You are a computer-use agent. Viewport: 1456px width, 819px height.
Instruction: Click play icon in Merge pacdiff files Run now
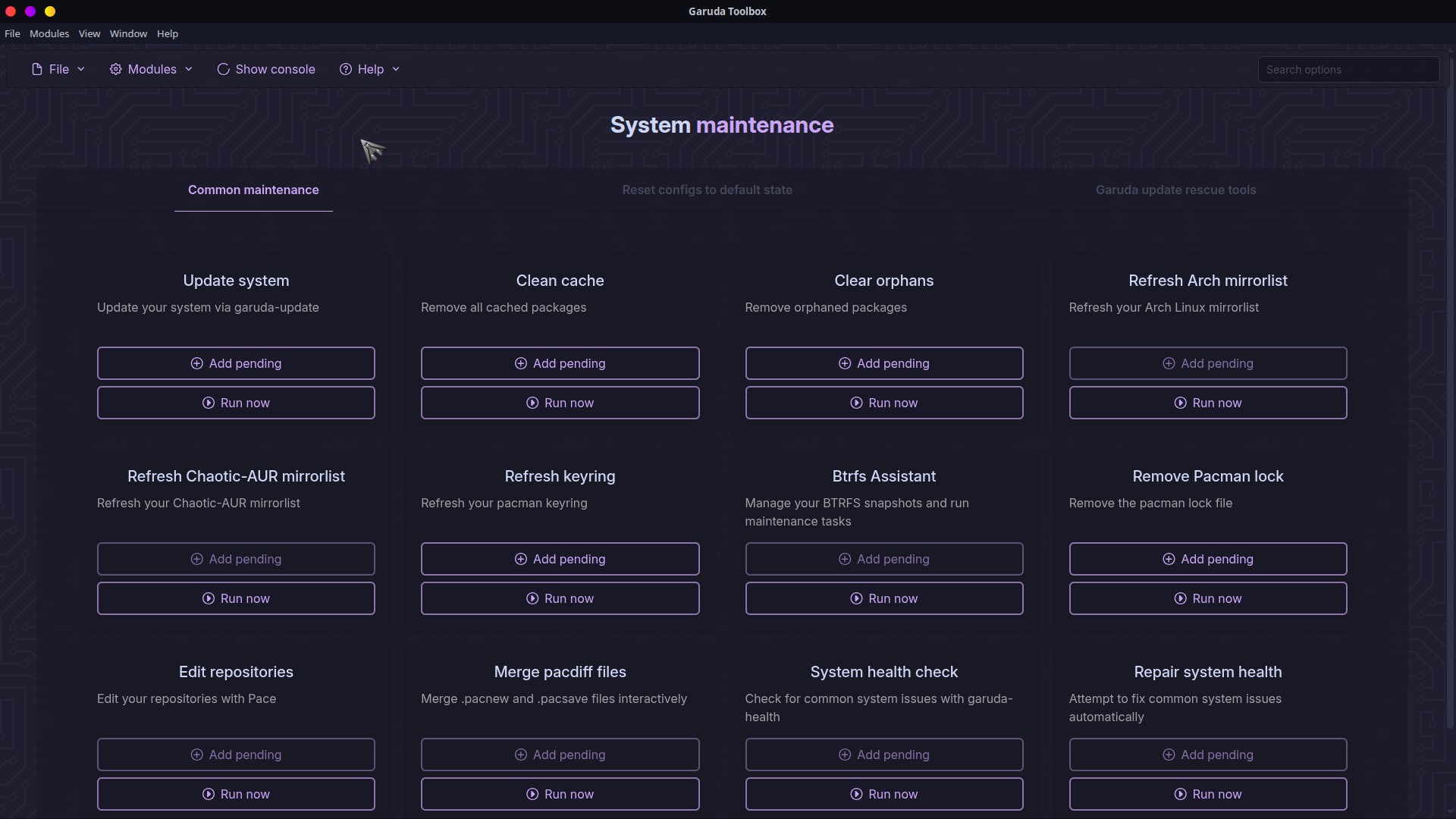click(x=532, y=794)
